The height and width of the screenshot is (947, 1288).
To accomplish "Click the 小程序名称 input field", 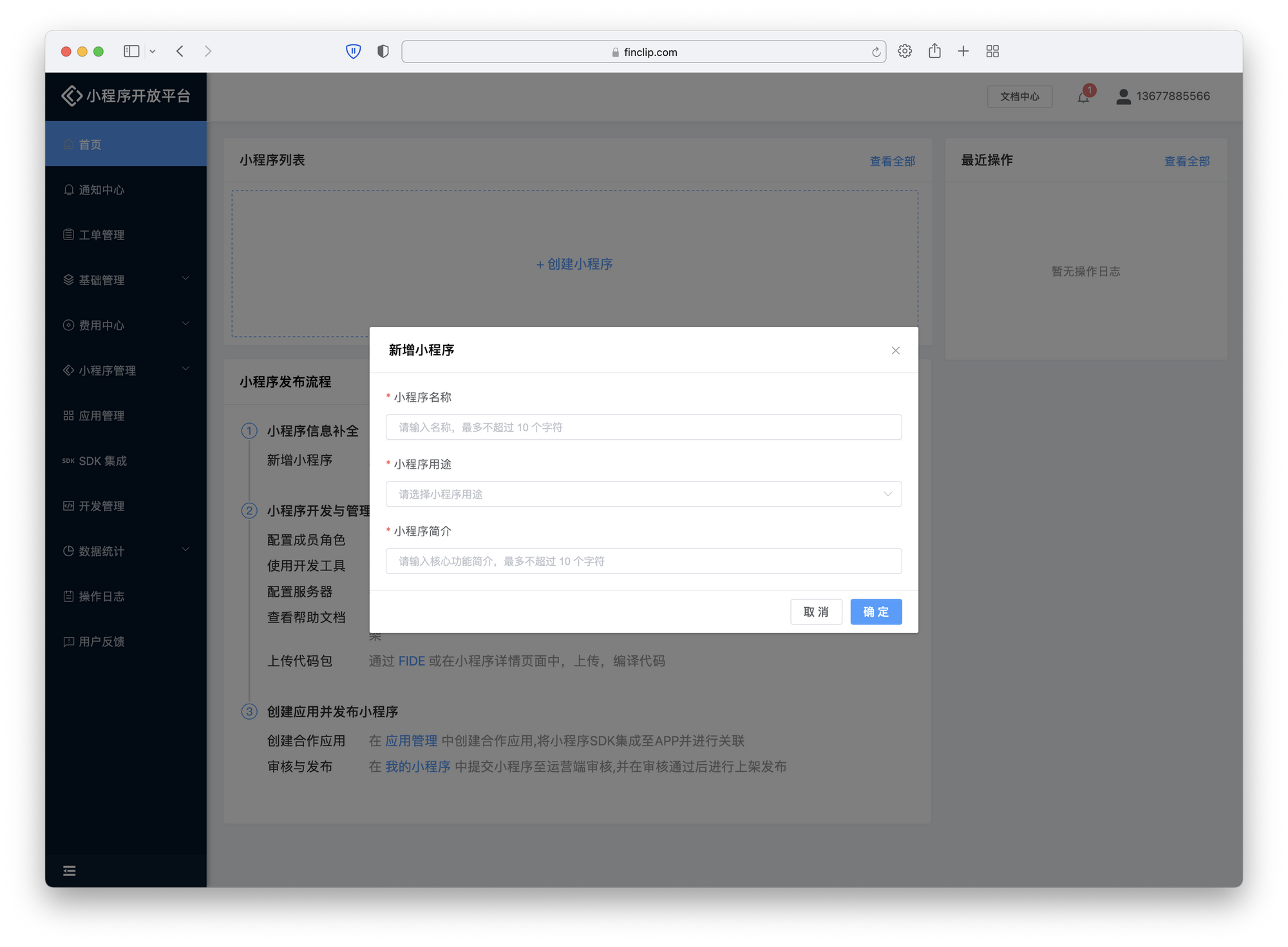I will [643, 427].
